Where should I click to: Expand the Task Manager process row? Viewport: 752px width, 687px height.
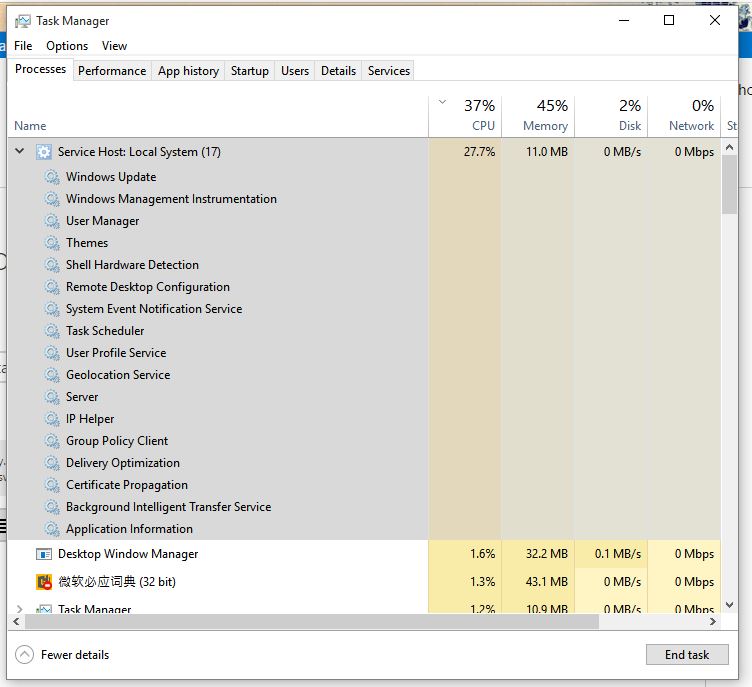click(19, 609)
